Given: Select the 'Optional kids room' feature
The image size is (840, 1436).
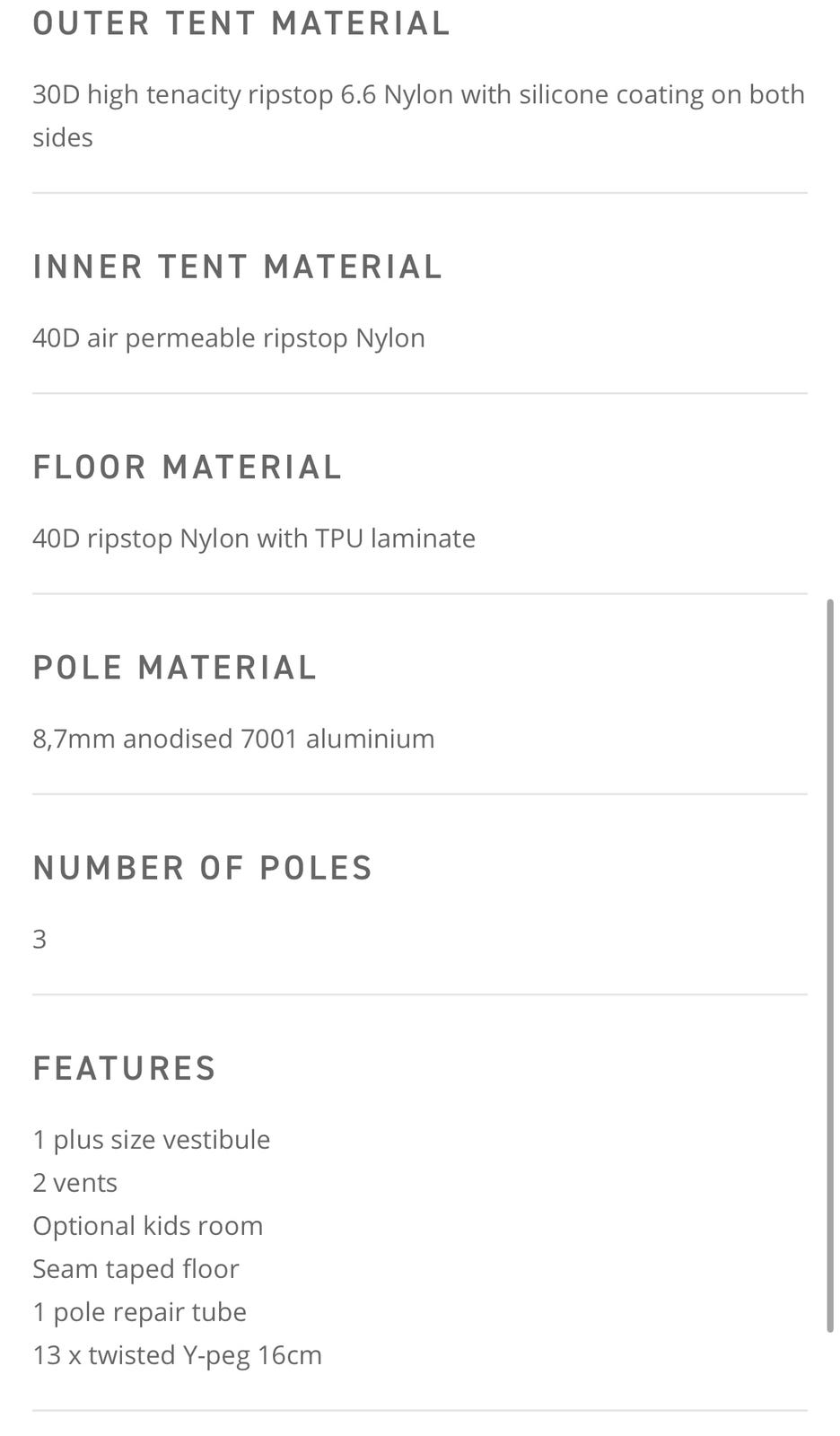Looking at the screenshot, I should click(148, 1226).
